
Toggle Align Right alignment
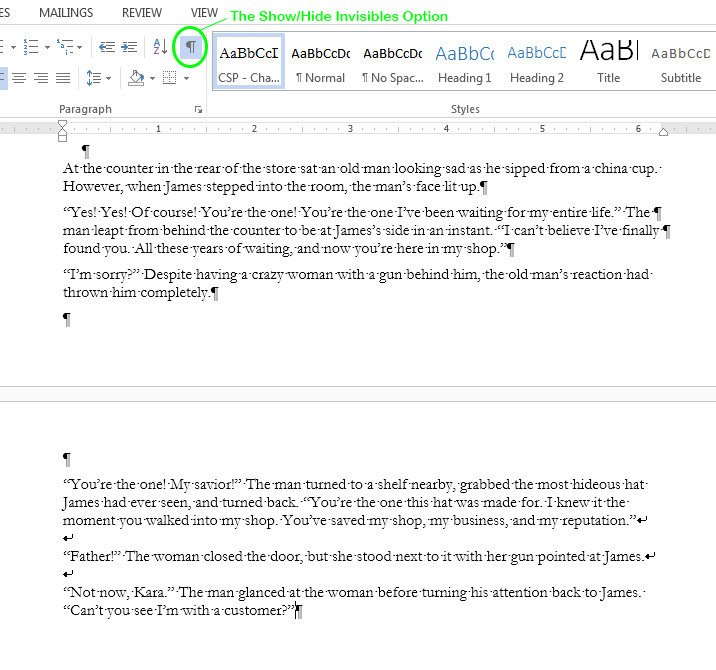tap(41, 78)
